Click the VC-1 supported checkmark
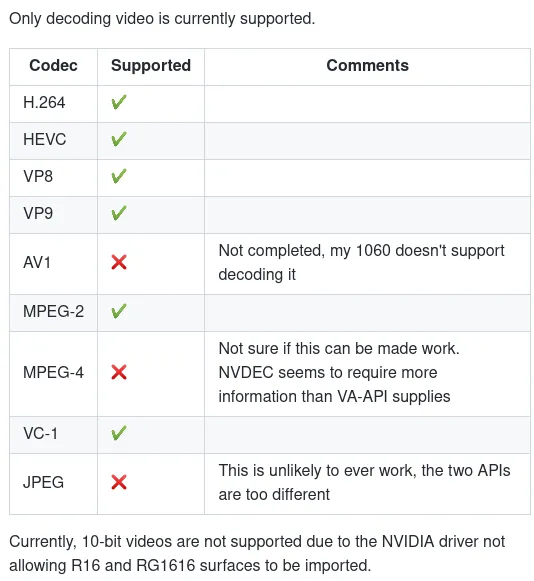 119,433
